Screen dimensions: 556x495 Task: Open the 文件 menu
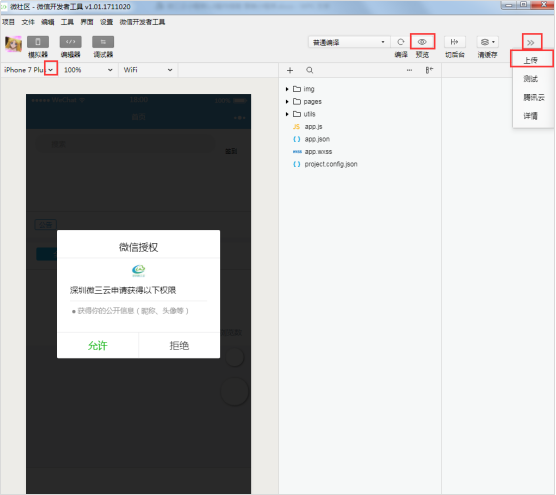coord(28,22)
